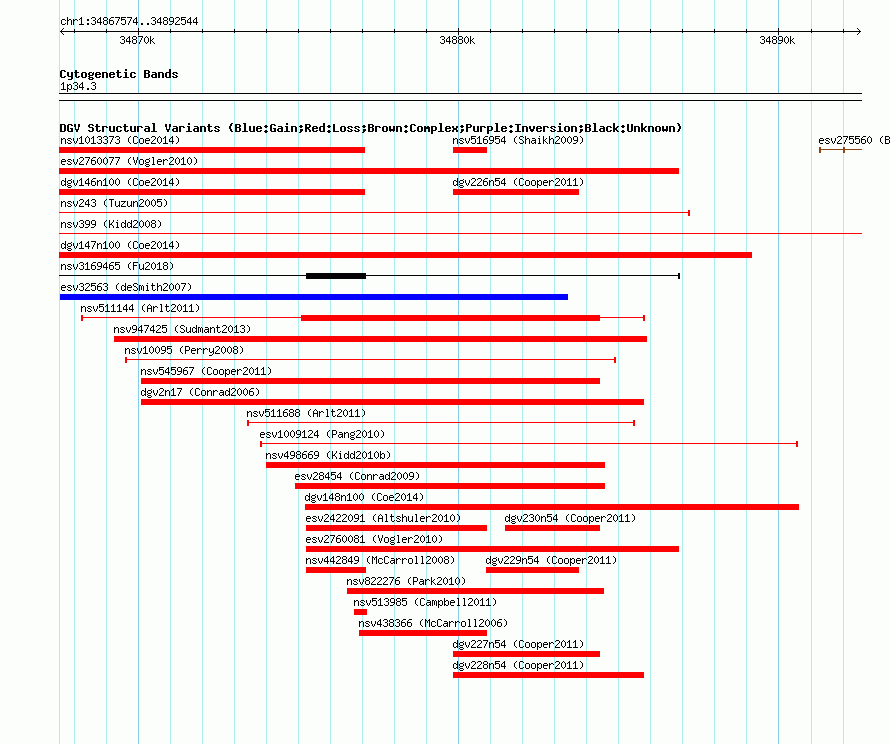Click the red nsv516954 loss bar
The width and height of the screenshot is (890, 744).
470,150
